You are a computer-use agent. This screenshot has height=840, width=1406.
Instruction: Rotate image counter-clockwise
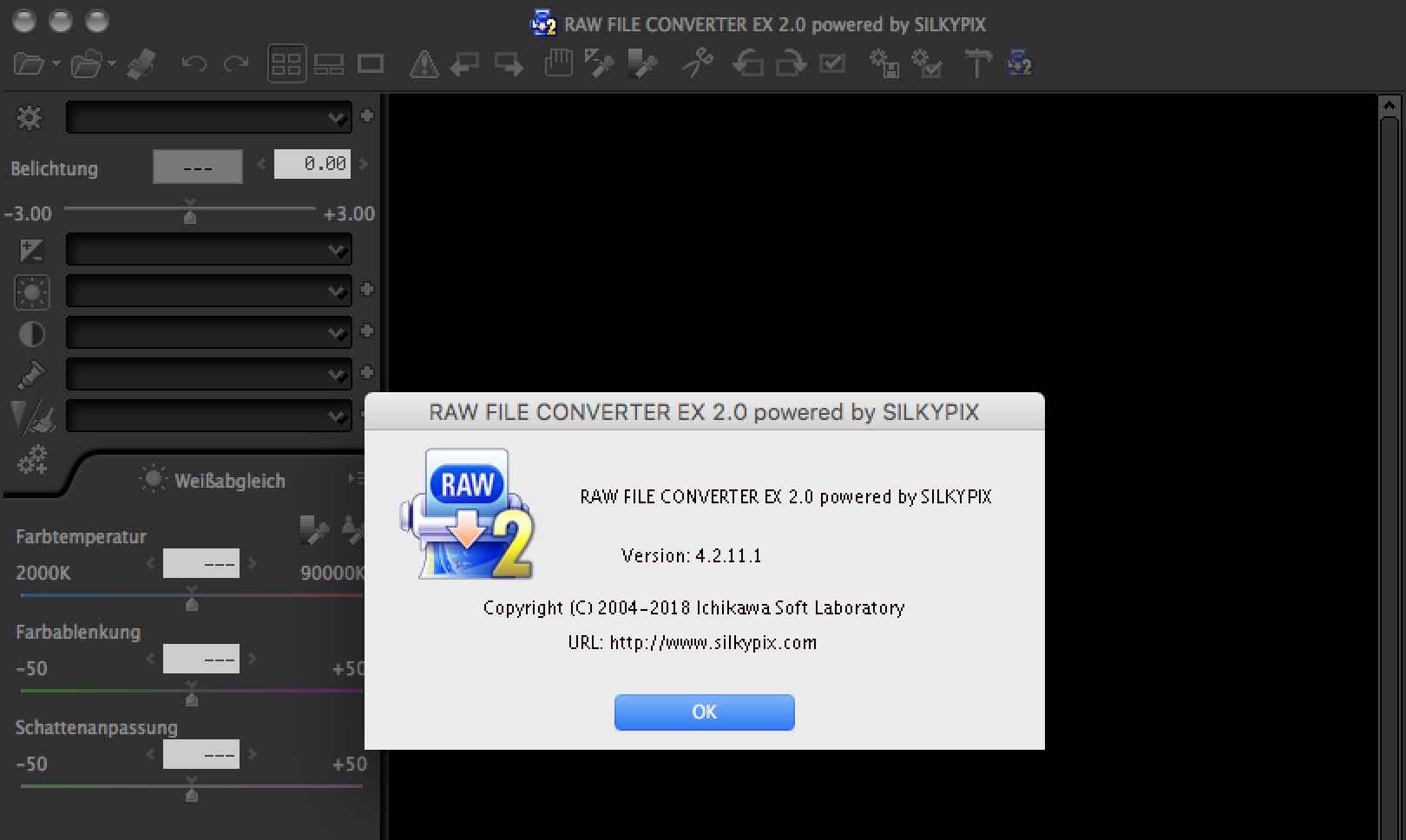click(x=747, y=64)
